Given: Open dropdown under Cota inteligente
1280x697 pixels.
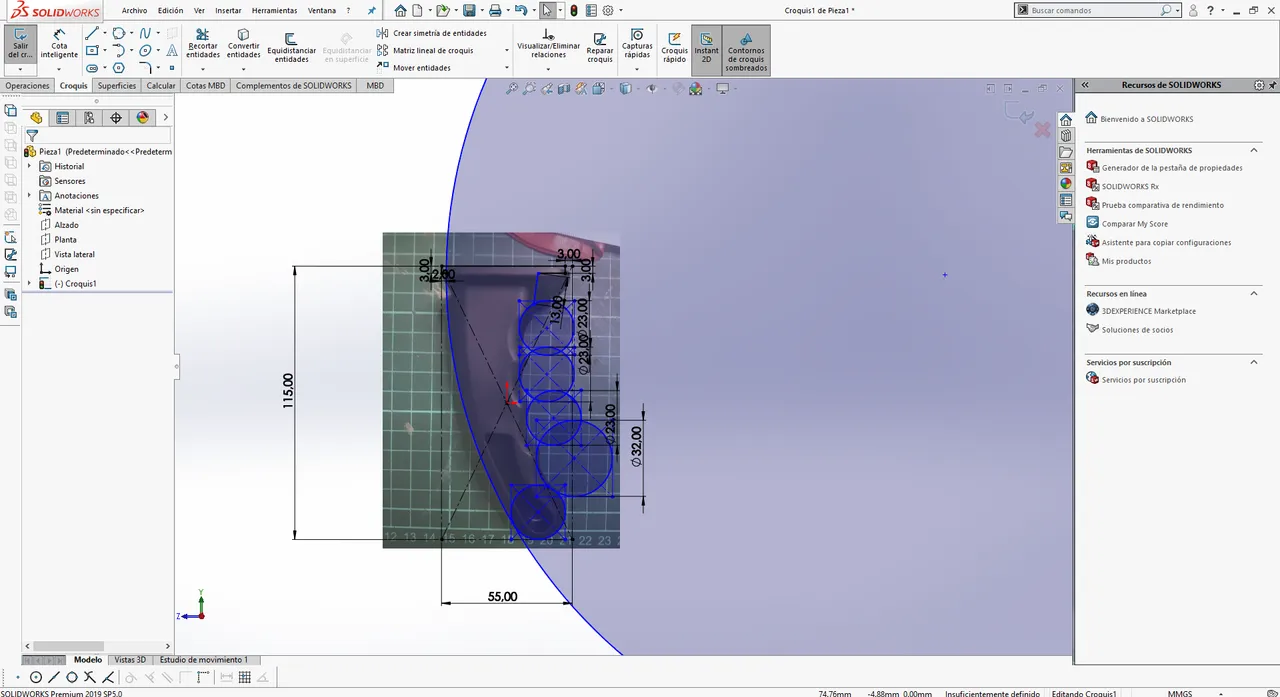Looking at the screenshot, I should click(59, 69).
